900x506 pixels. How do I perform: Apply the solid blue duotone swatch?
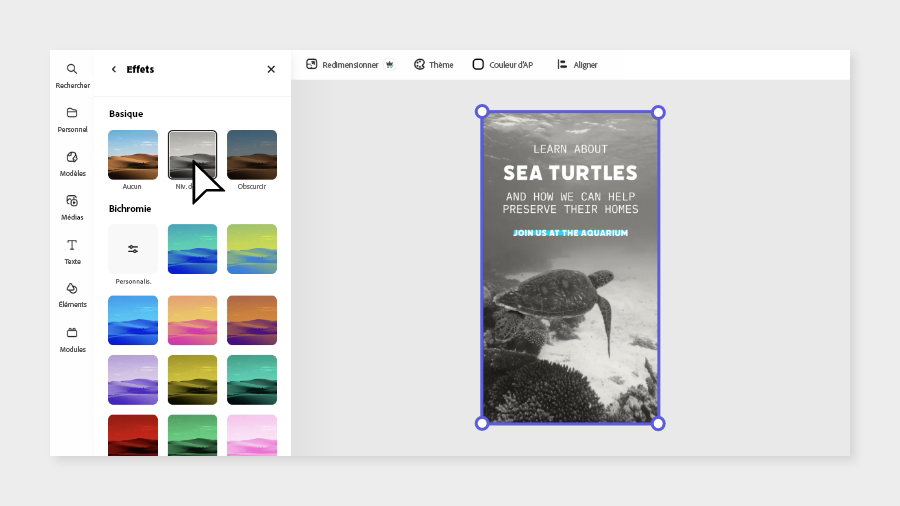pos(133,320)
